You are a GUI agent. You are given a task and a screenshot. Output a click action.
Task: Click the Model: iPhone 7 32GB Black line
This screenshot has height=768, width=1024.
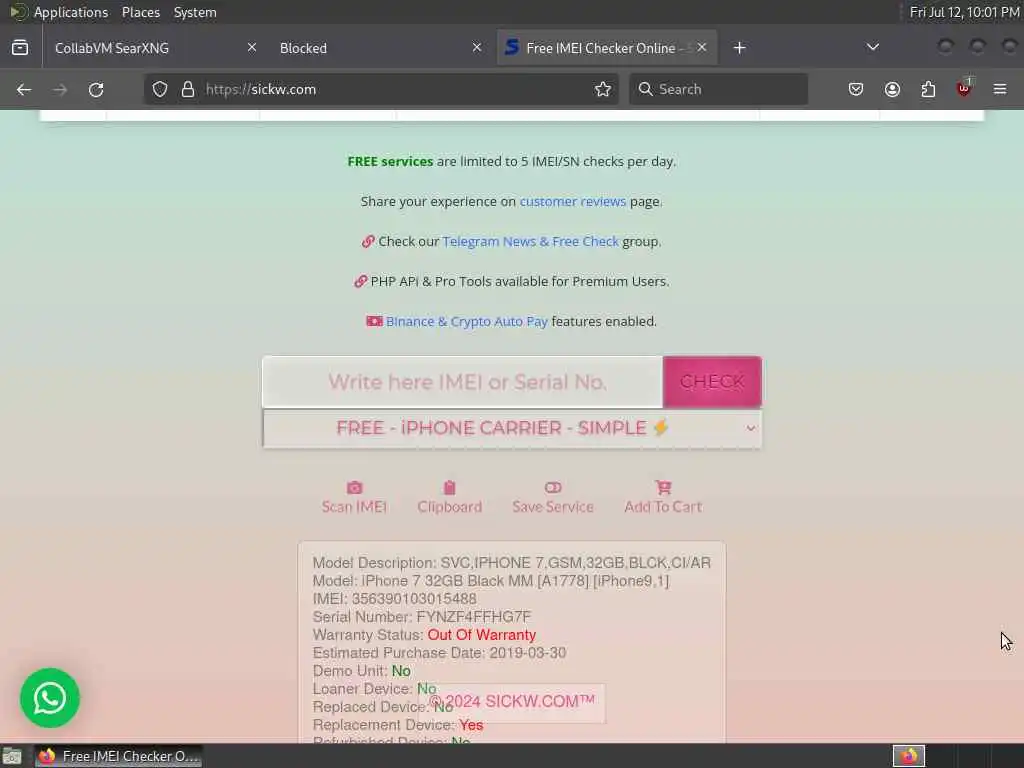(x=491, y=581)
